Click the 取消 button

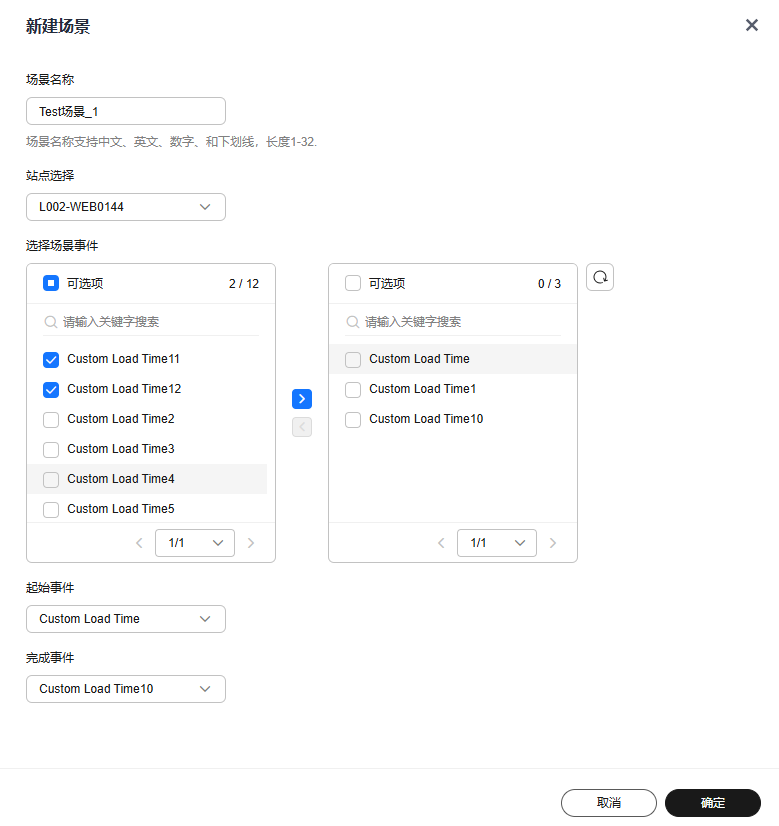tap(609, 803)
